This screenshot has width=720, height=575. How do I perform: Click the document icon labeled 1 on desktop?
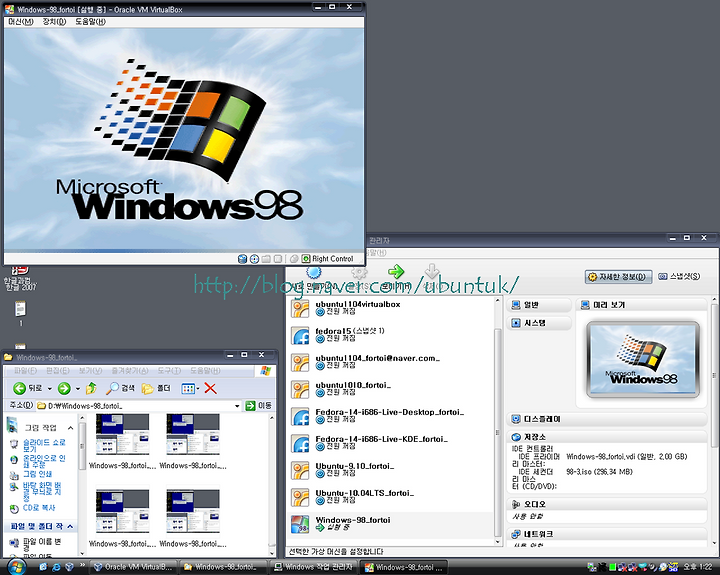(20, 314)
